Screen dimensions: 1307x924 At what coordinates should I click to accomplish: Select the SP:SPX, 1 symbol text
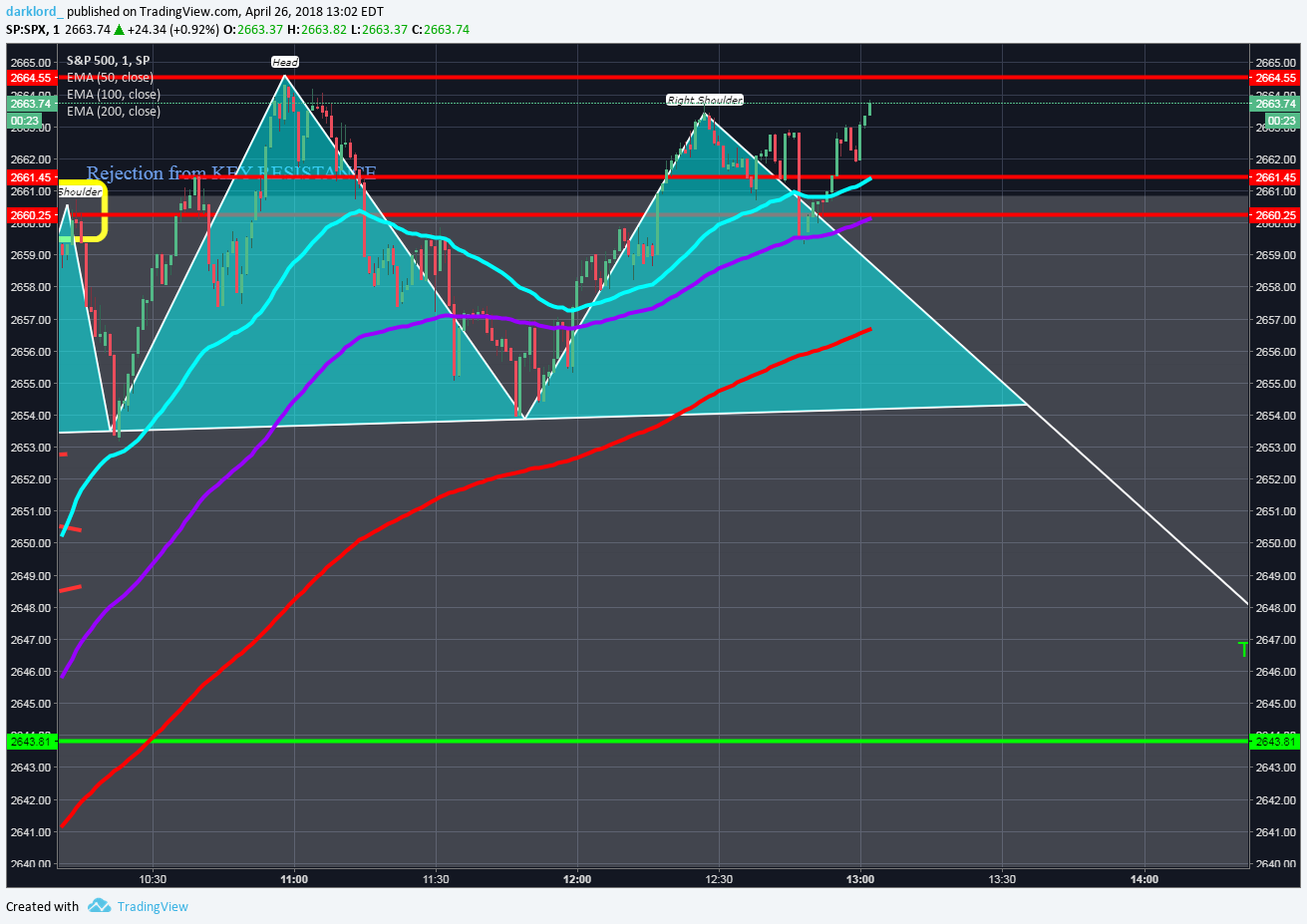(33, 30)
